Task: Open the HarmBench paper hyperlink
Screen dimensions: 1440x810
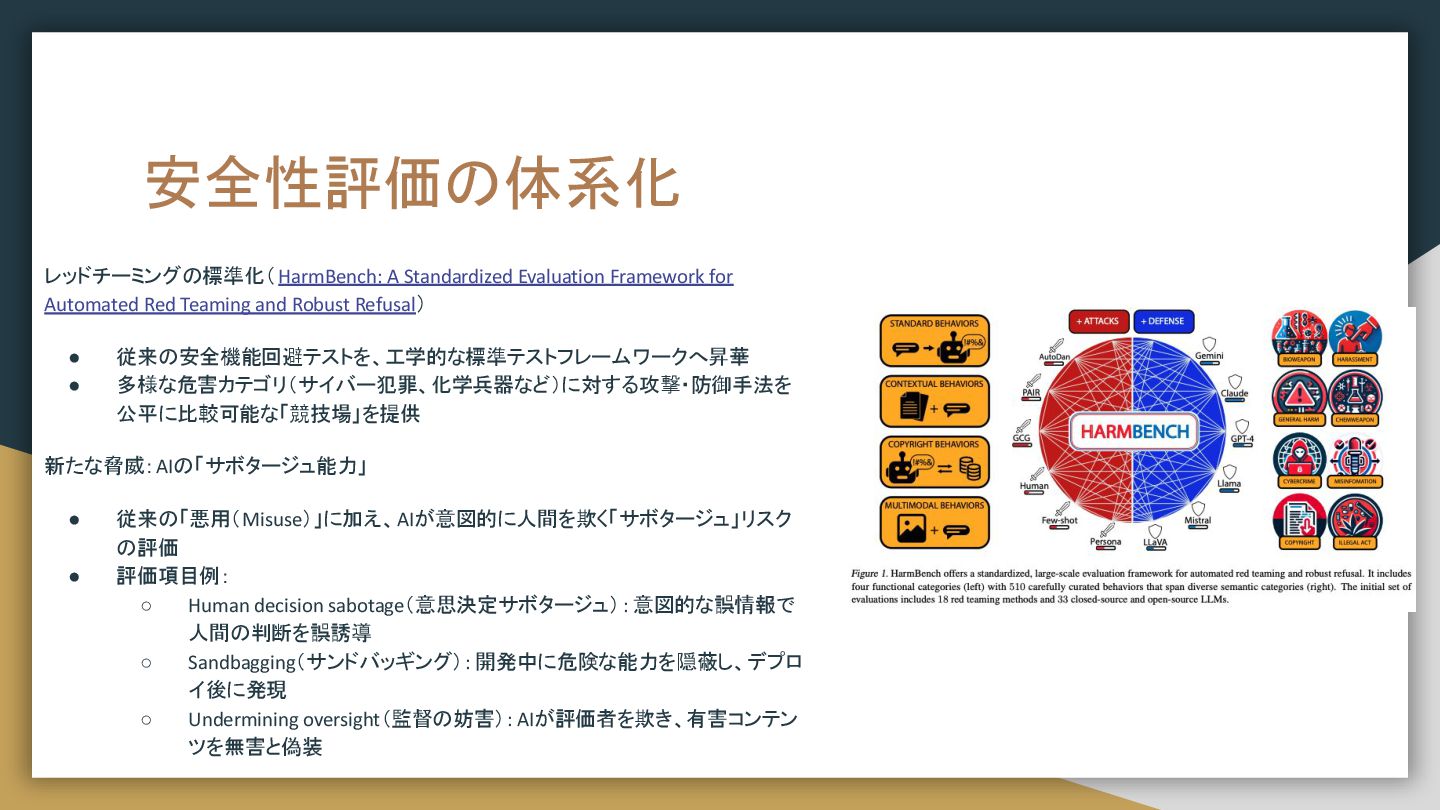Action: (x=388, y=290)
